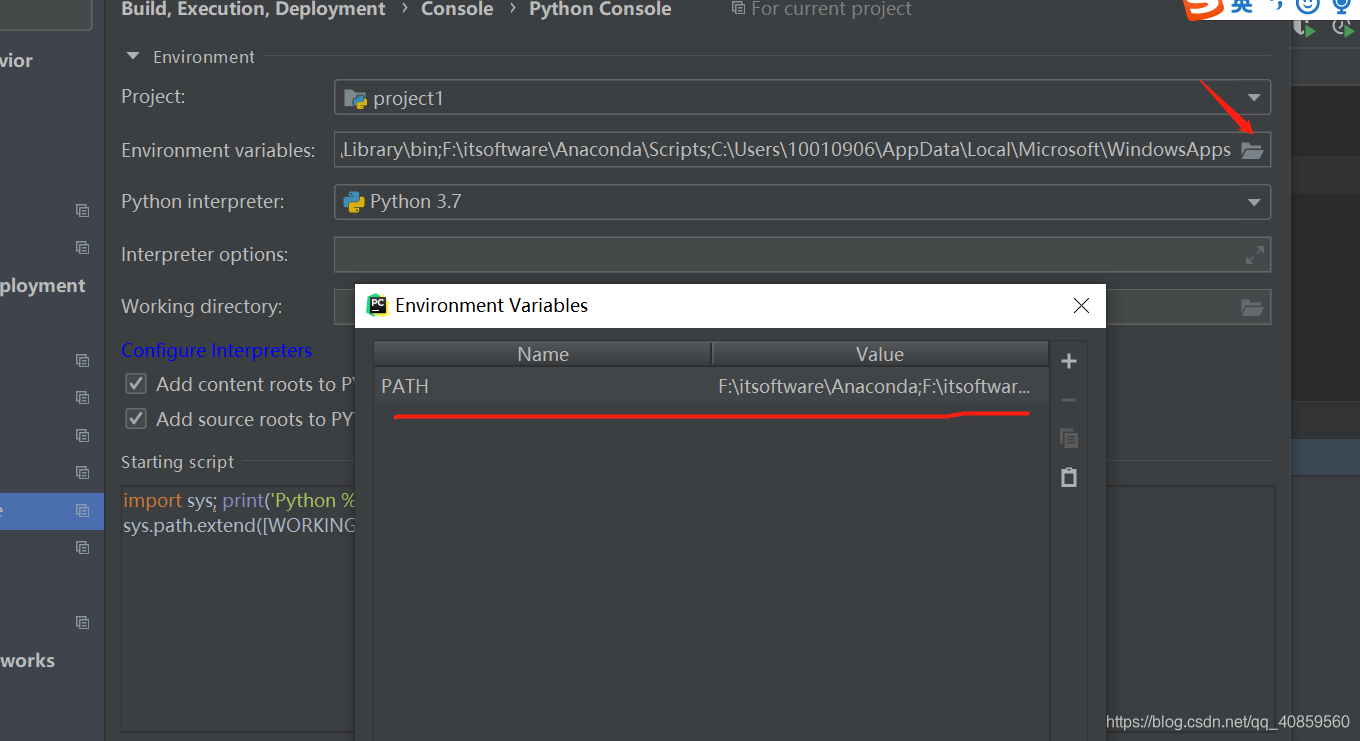The image size is (1360, 741).
Task: Open Configure Interpreters link
Action: pos(216,350)
